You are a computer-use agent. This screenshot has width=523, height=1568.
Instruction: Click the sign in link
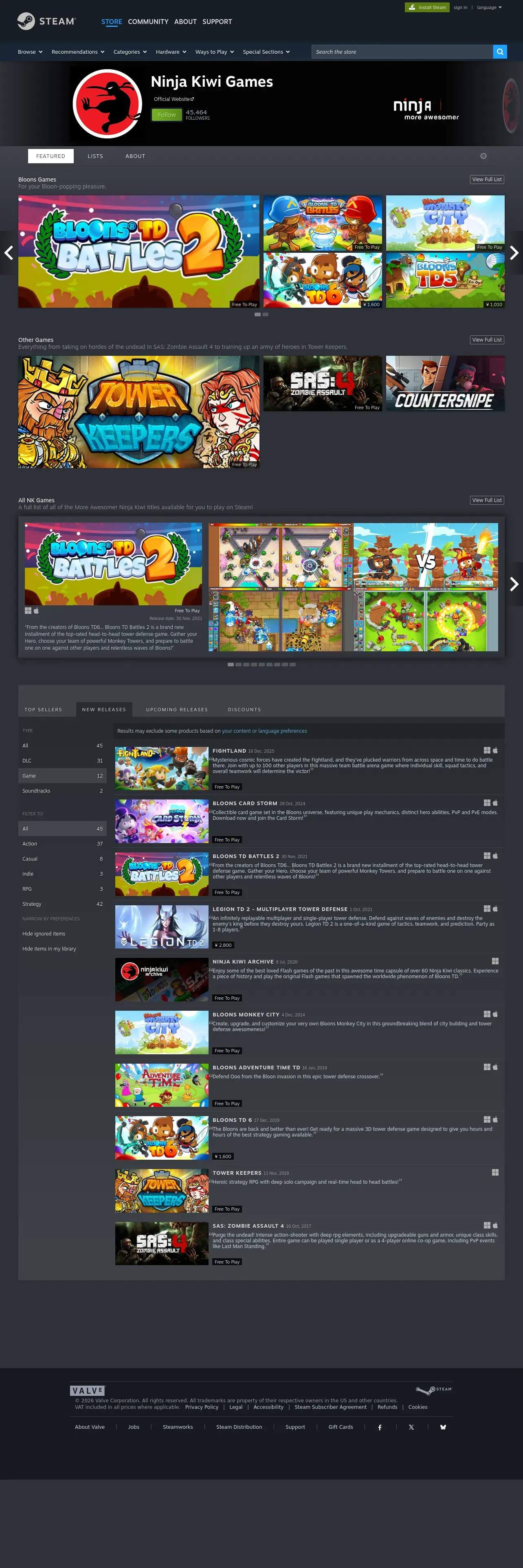click(x=460, y=7)
